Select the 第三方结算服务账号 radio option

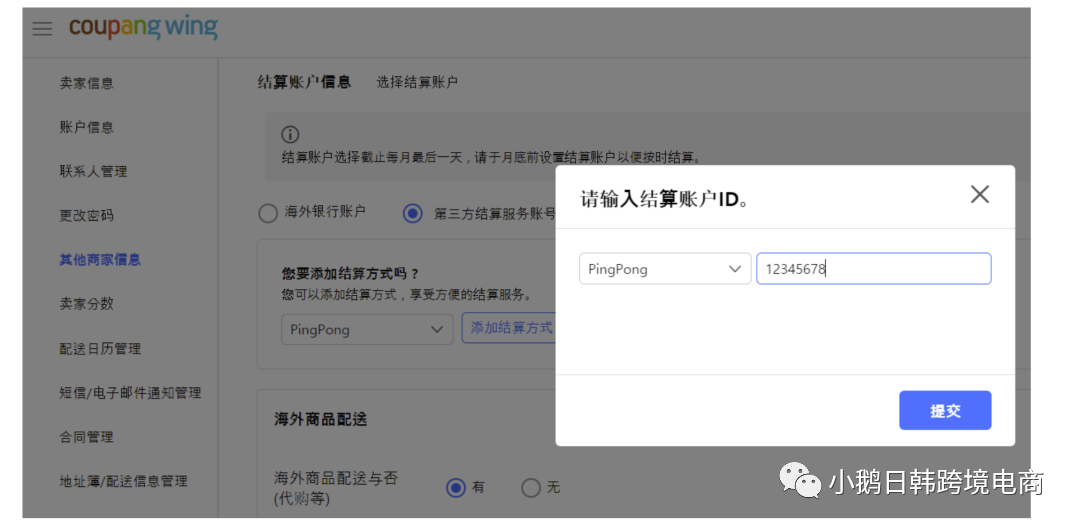tap(413, 214)
